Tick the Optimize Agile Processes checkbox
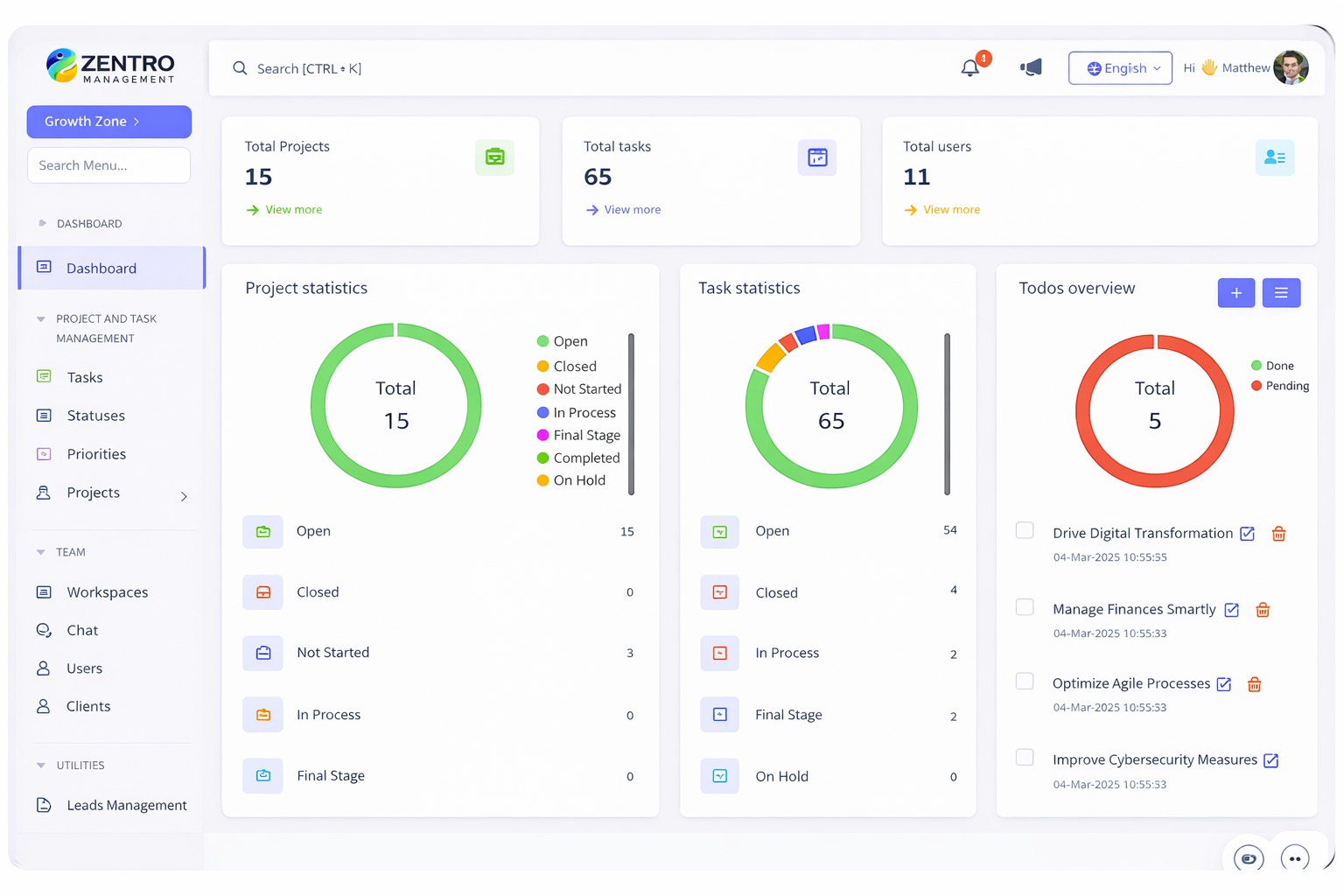The height and width of the screenshot is (896, 1344). coord(1025,682)
